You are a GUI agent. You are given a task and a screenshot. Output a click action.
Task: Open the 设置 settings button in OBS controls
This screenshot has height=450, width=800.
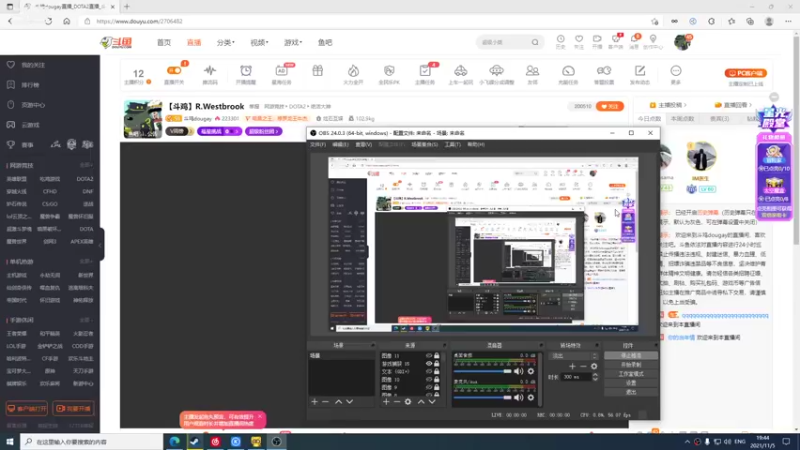click(631, 383)
